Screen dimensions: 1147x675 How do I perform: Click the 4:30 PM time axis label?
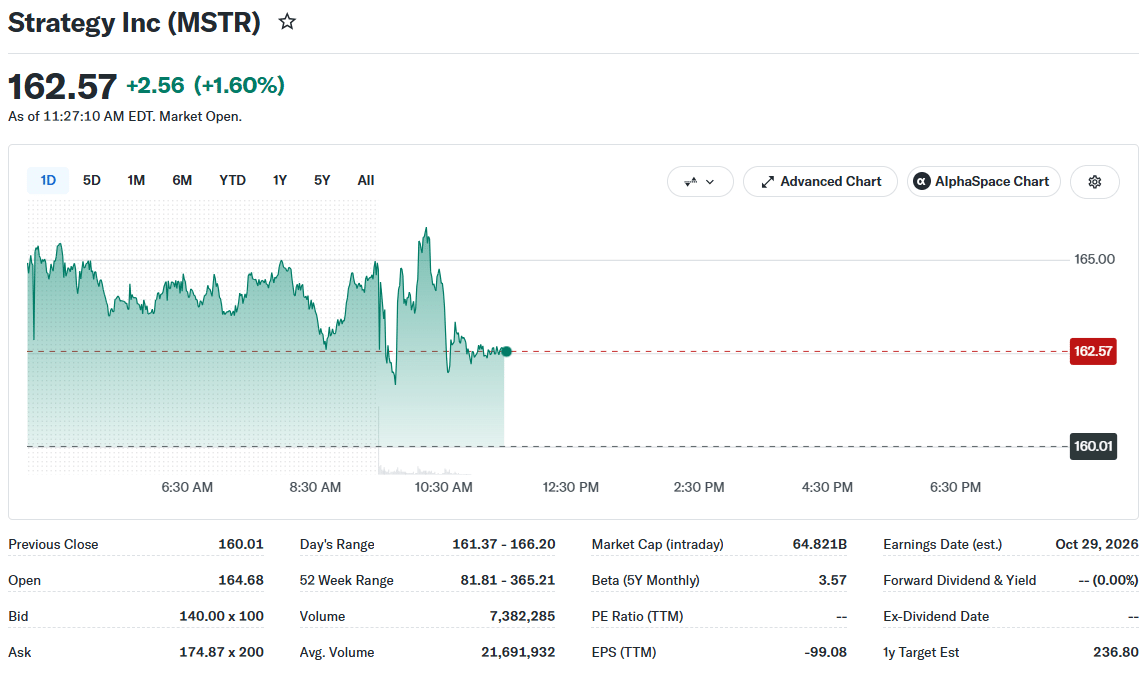(827, 488)
